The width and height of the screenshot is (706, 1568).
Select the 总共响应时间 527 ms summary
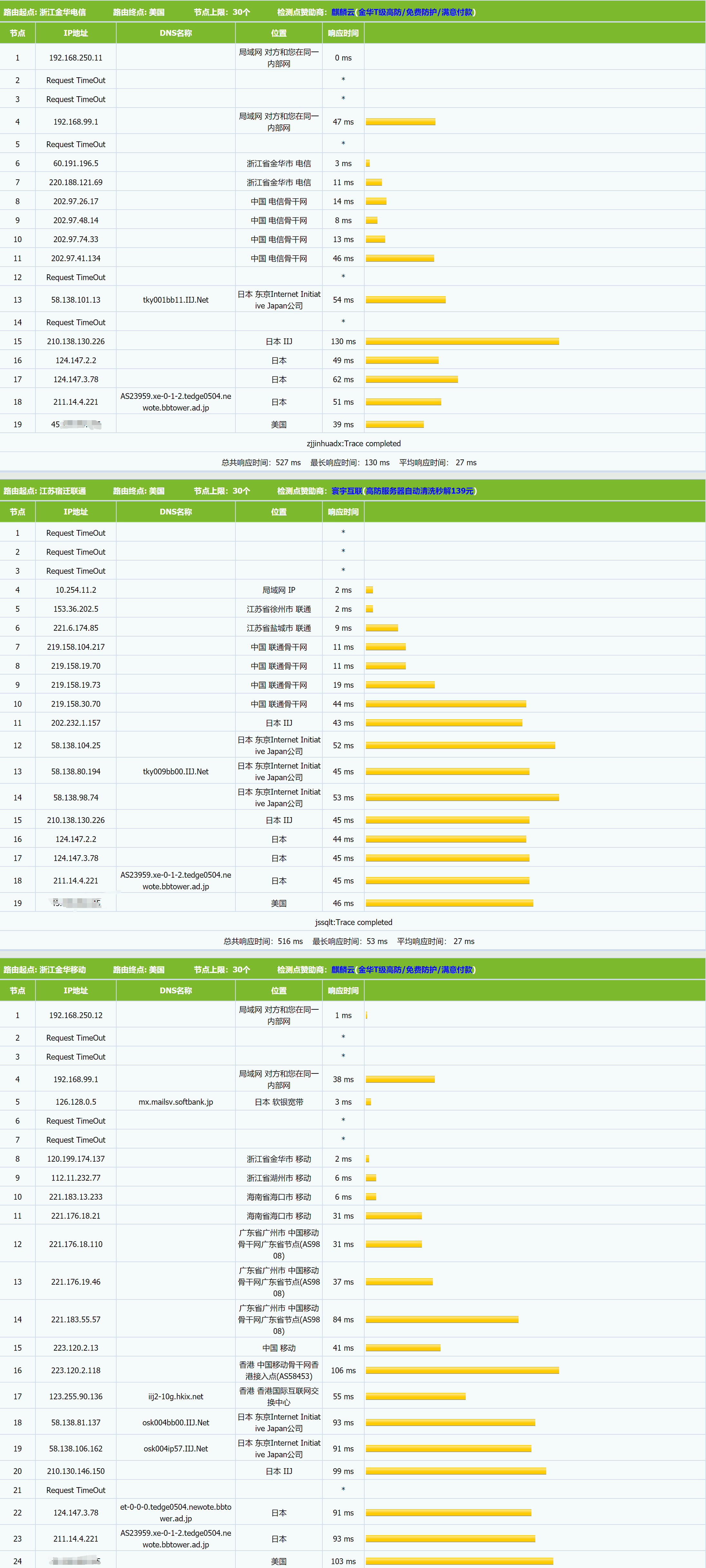point(261,463)
